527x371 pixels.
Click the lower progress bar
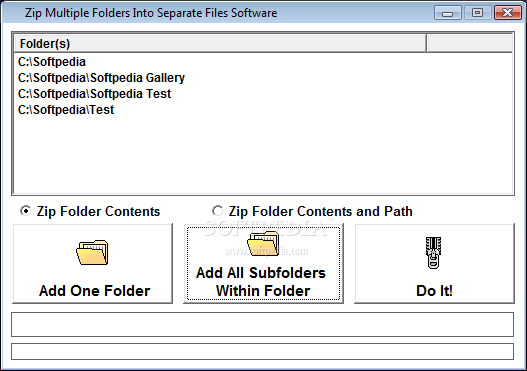click(x=262, y=352)
